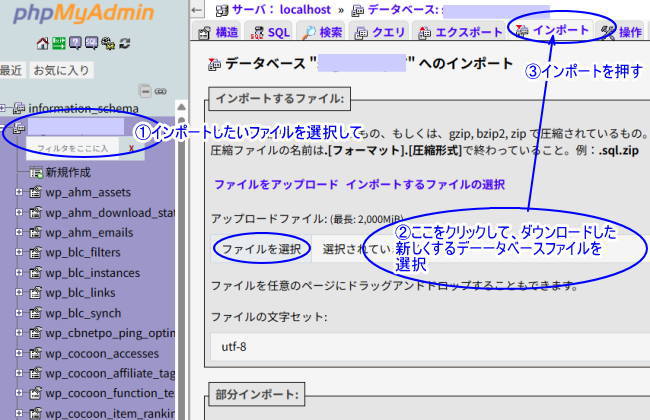Switch to the 検索 tab
The height and width of the screenshot is (420, 650).
point(322,32)
